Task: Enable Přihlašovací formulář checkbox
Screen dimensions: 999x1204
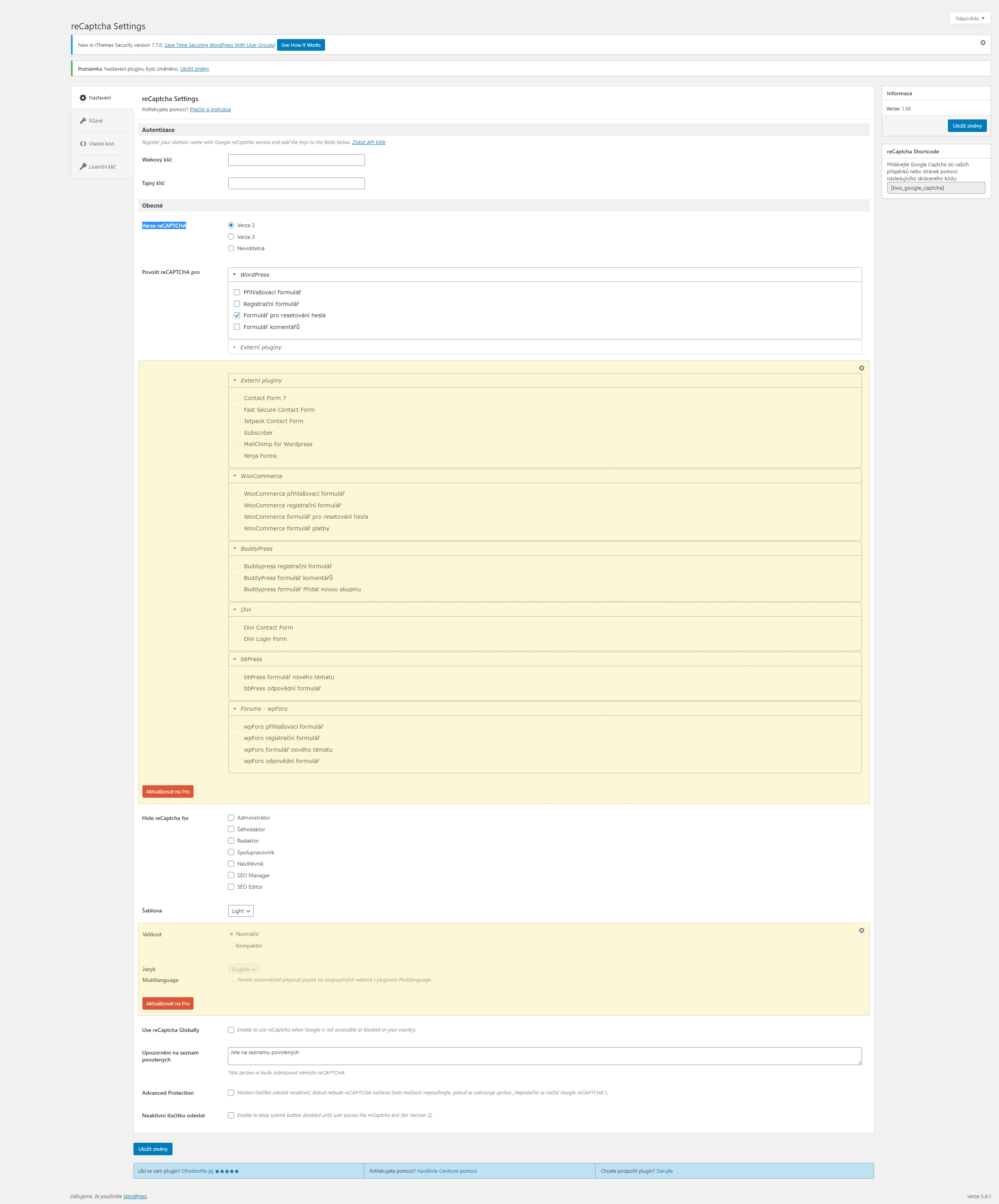Action: 237,292
